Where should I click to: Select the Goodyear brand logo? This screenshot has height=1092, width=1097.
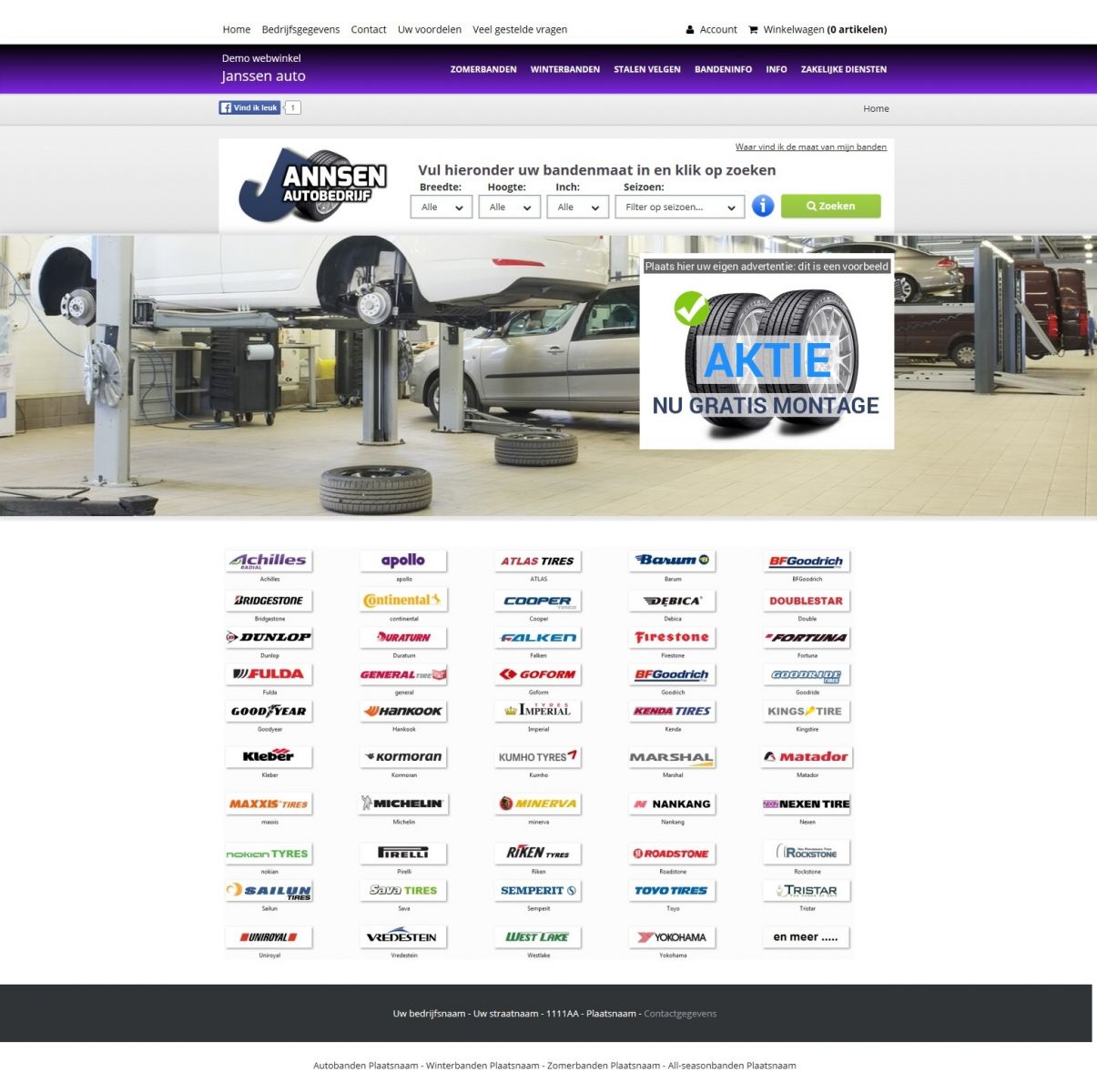269,712
